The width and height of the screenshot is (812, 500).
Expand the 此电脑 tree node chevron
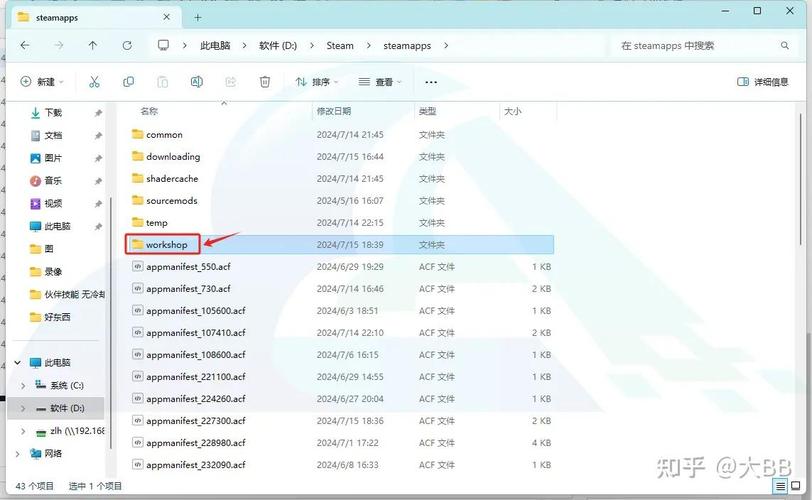tap(18, 362)
